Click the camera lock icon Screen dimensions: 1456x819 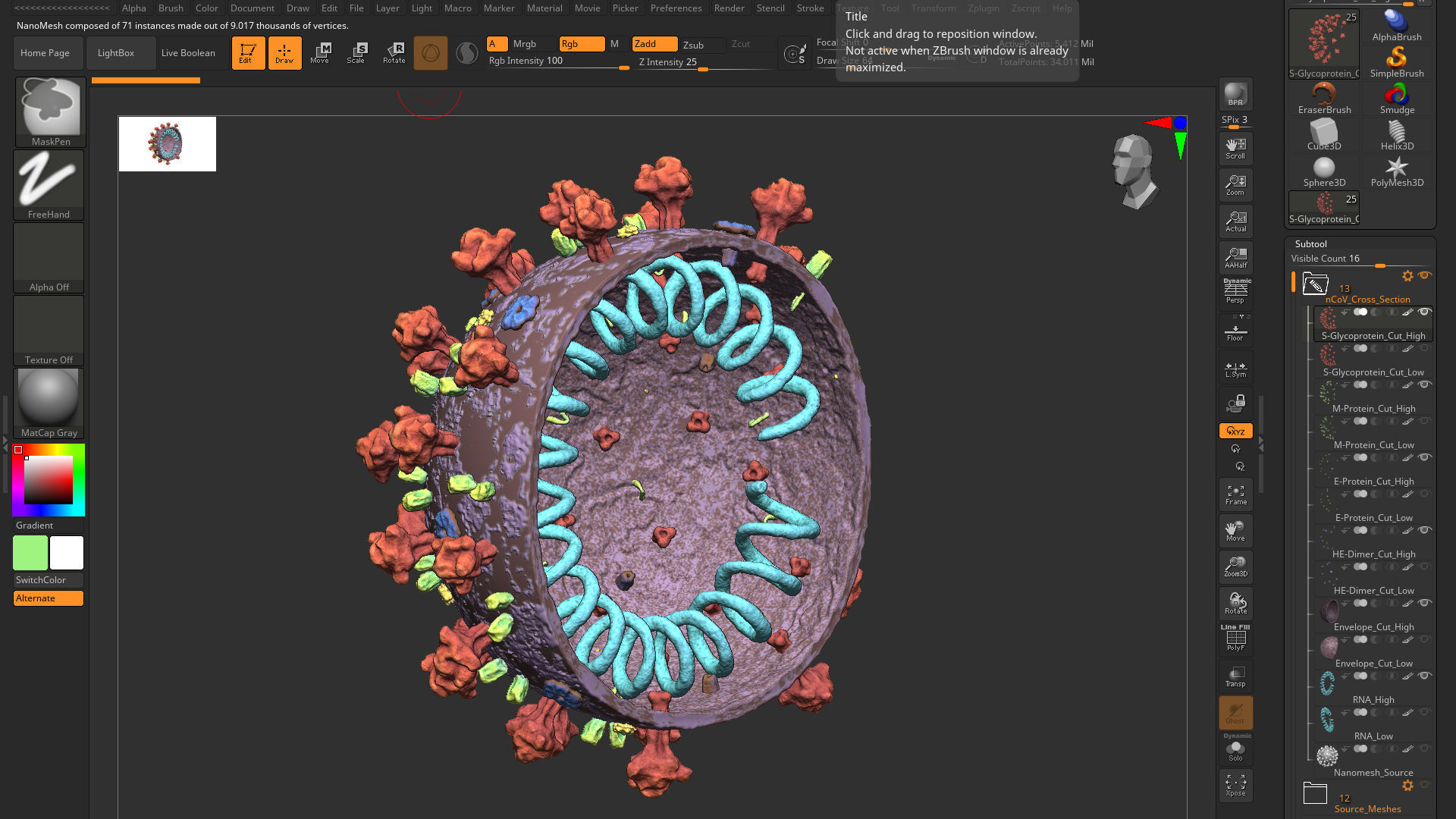1235,402
